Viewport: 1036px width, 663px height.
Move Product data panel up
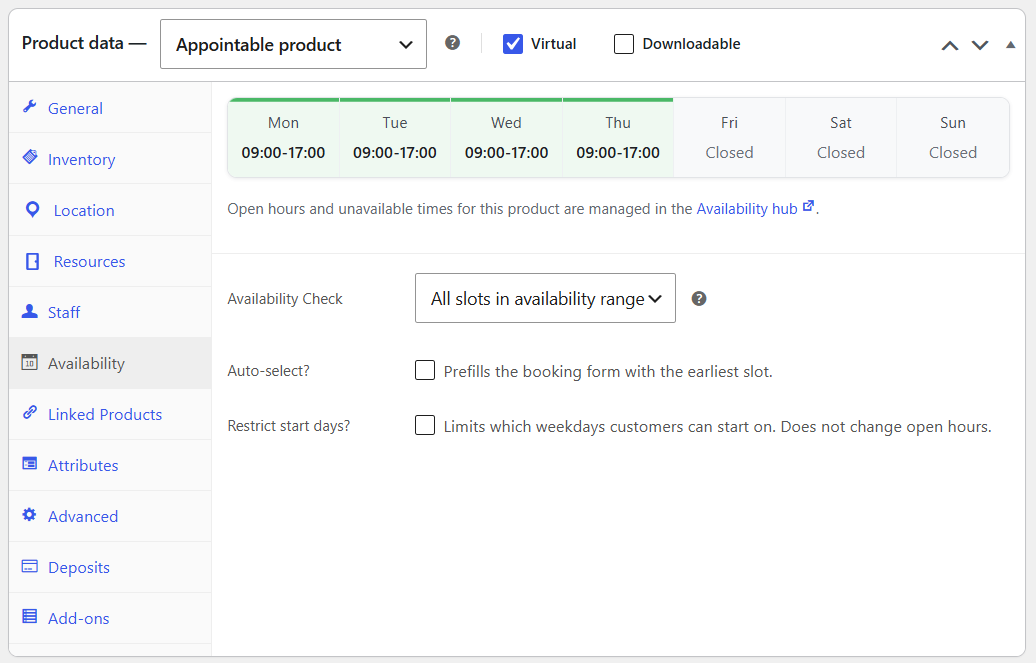coord(949,45)
